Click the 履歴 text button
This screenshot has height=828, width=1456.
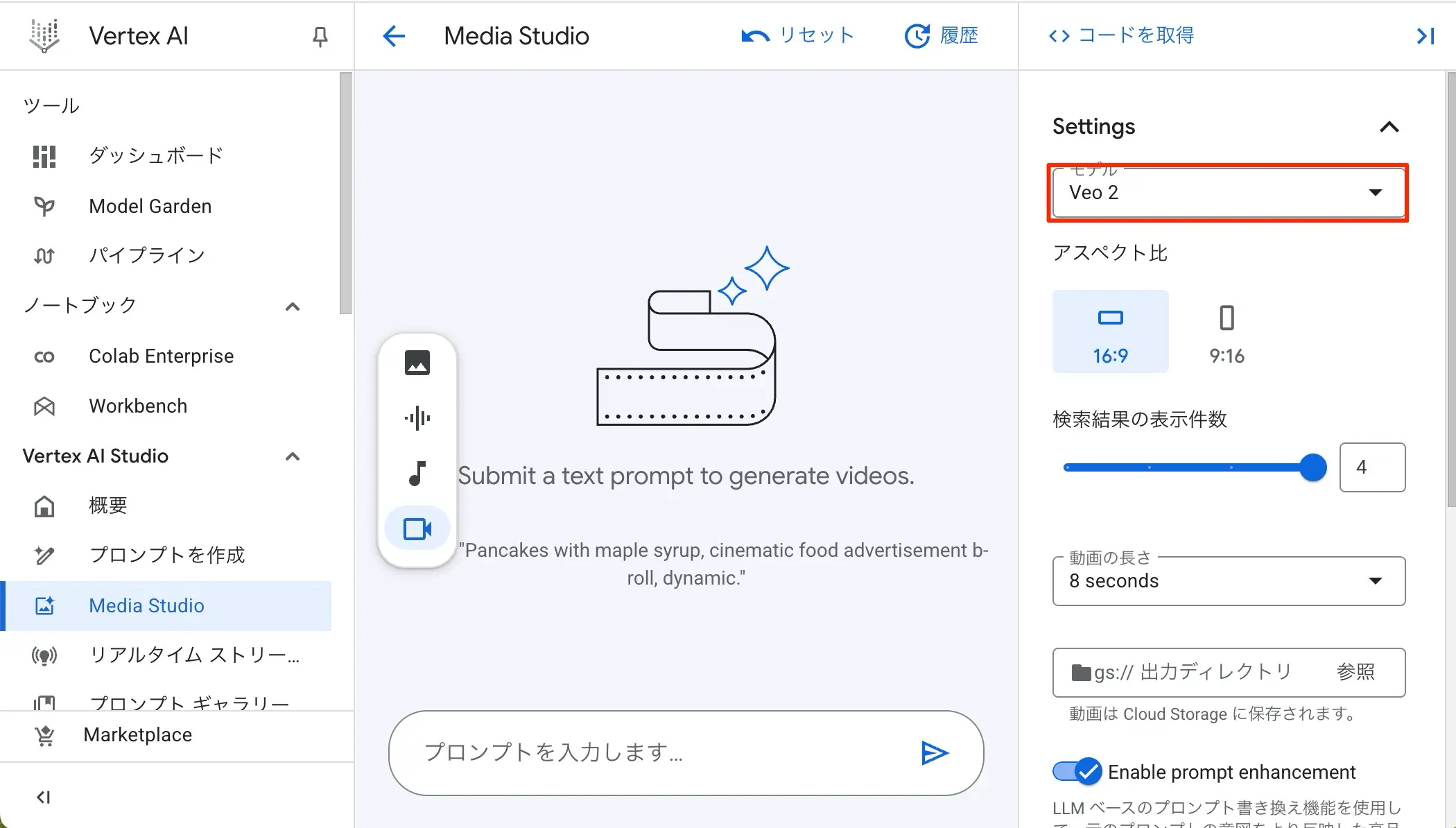pyautogui.click(x=959, y=36)
